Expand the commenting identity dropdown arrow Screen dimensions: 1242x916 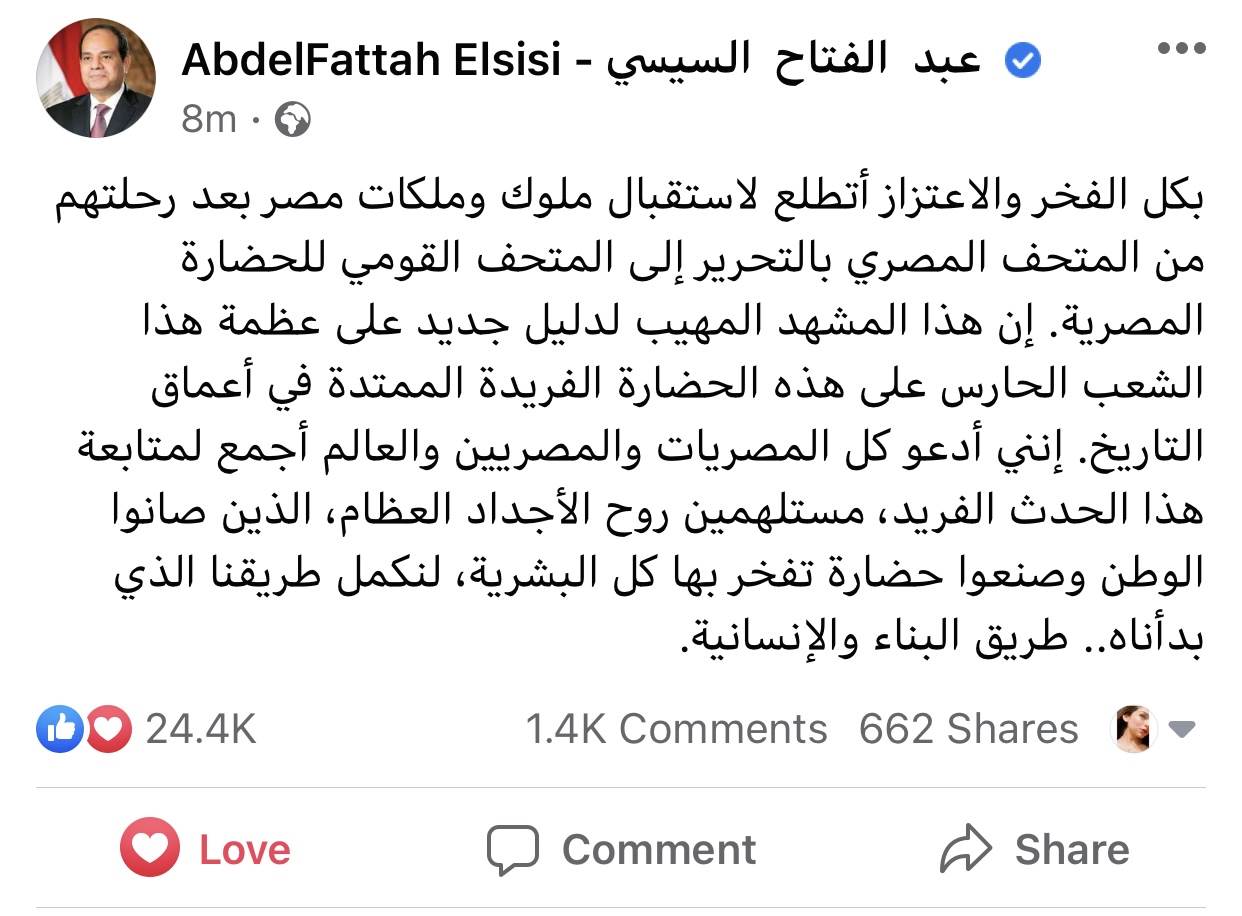1182,730
